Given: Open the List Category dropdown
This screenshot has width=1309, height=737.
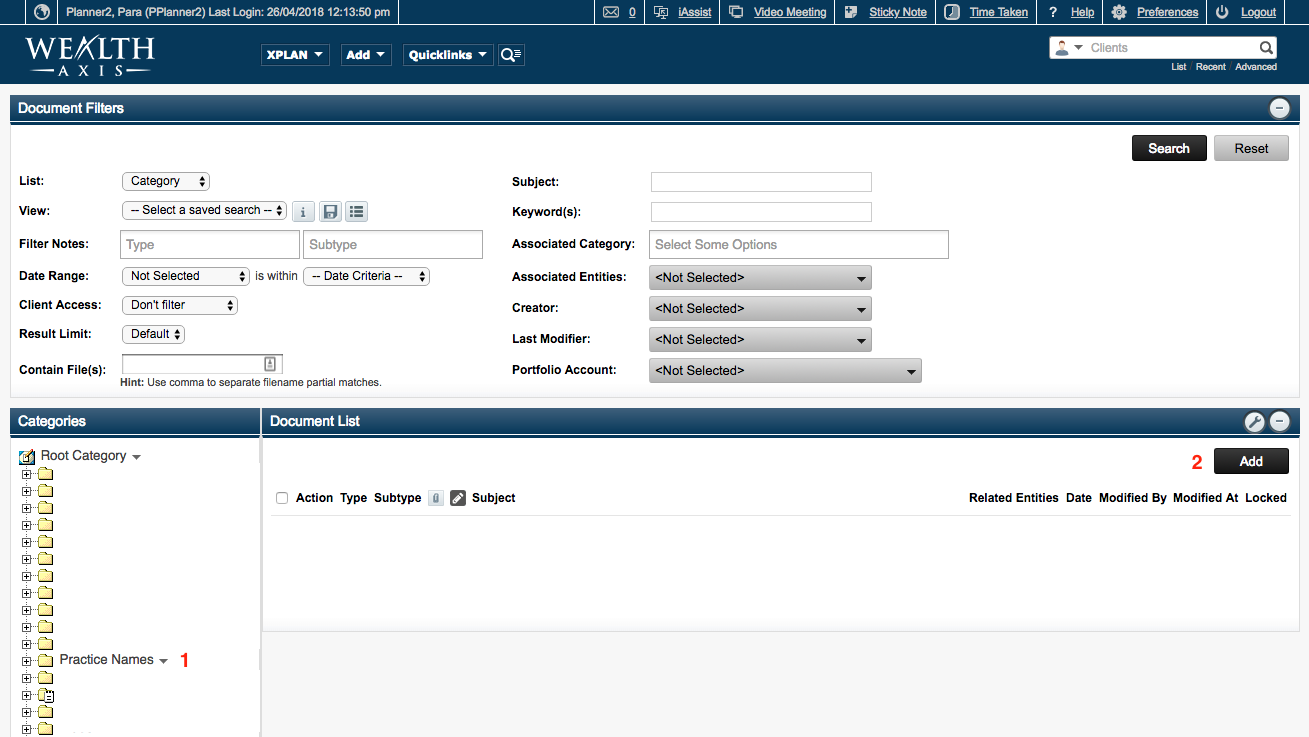Looking at the screenshot, I should point(166,181).
